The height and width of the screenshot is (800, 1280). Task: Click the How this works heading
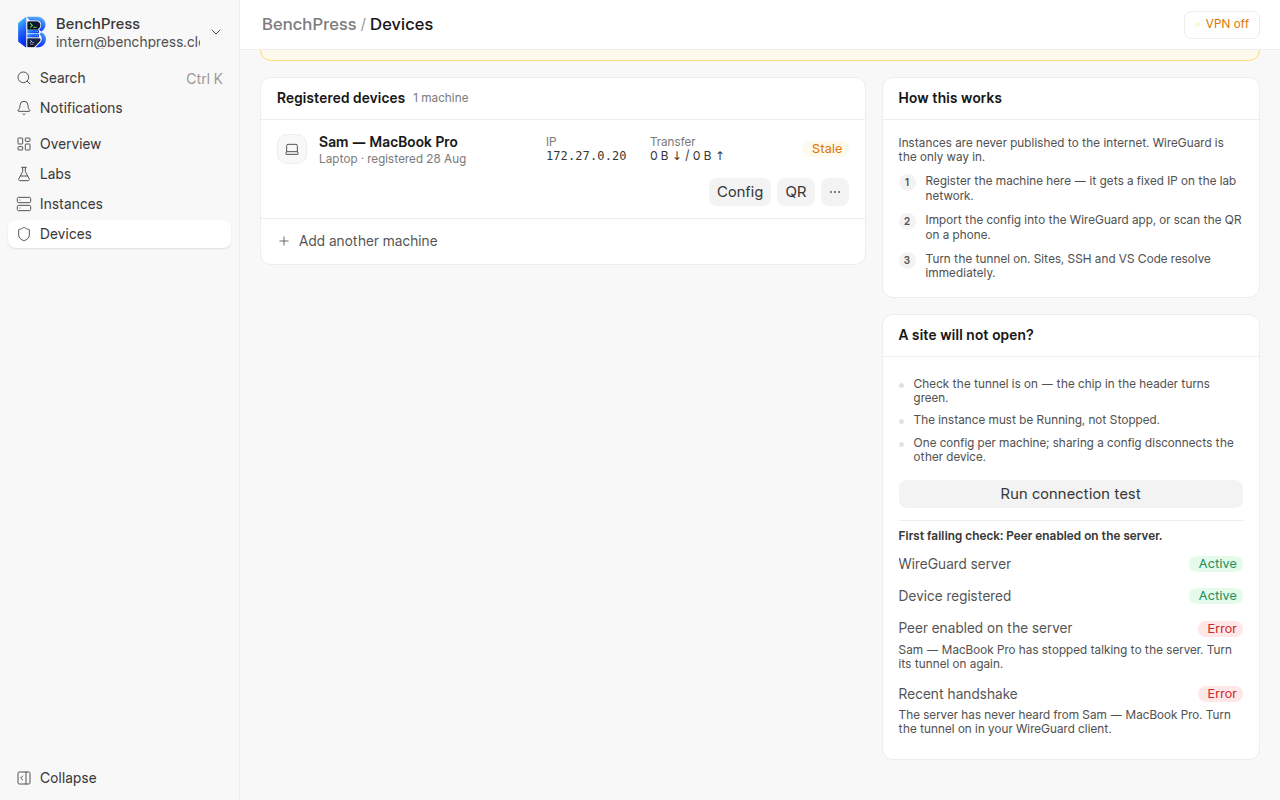(950, 98)
